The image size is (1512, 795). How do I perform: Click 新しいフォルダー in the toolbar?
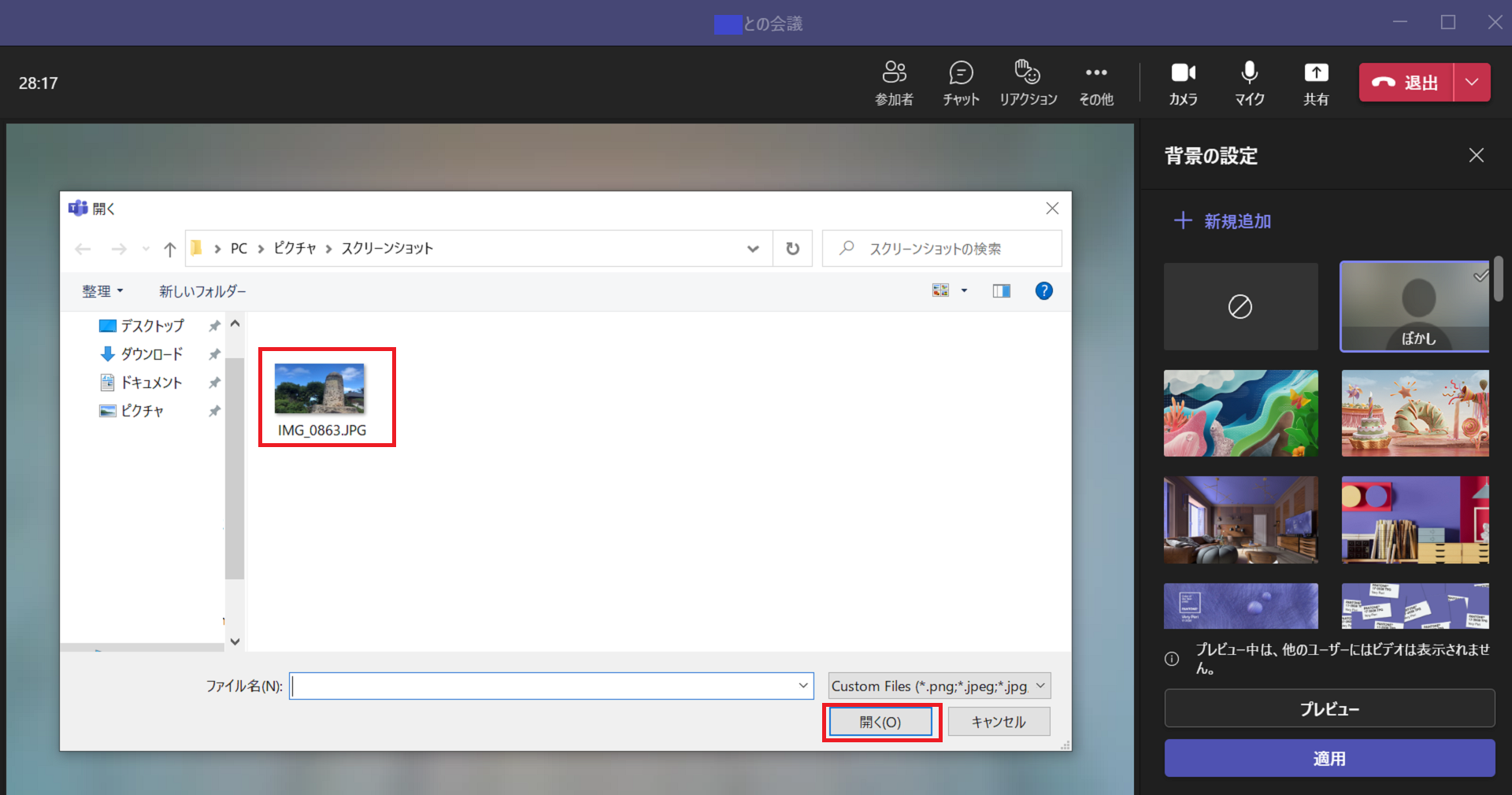coord(202,291)
